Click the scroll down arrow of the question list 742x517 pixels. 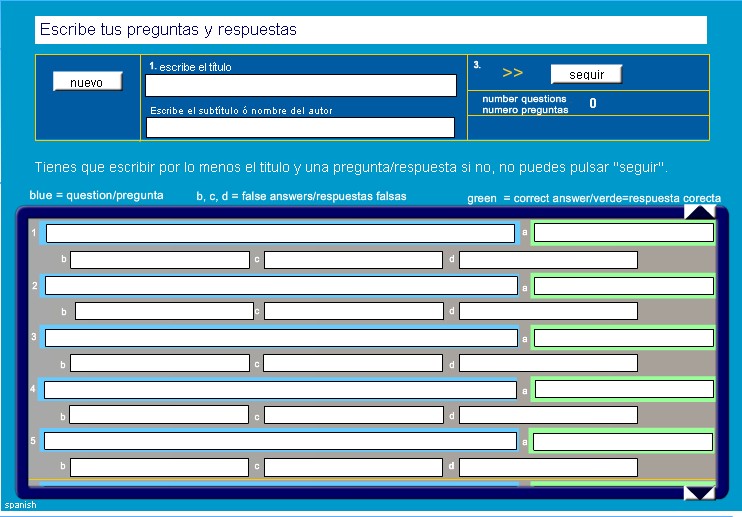tap(699, 493)
